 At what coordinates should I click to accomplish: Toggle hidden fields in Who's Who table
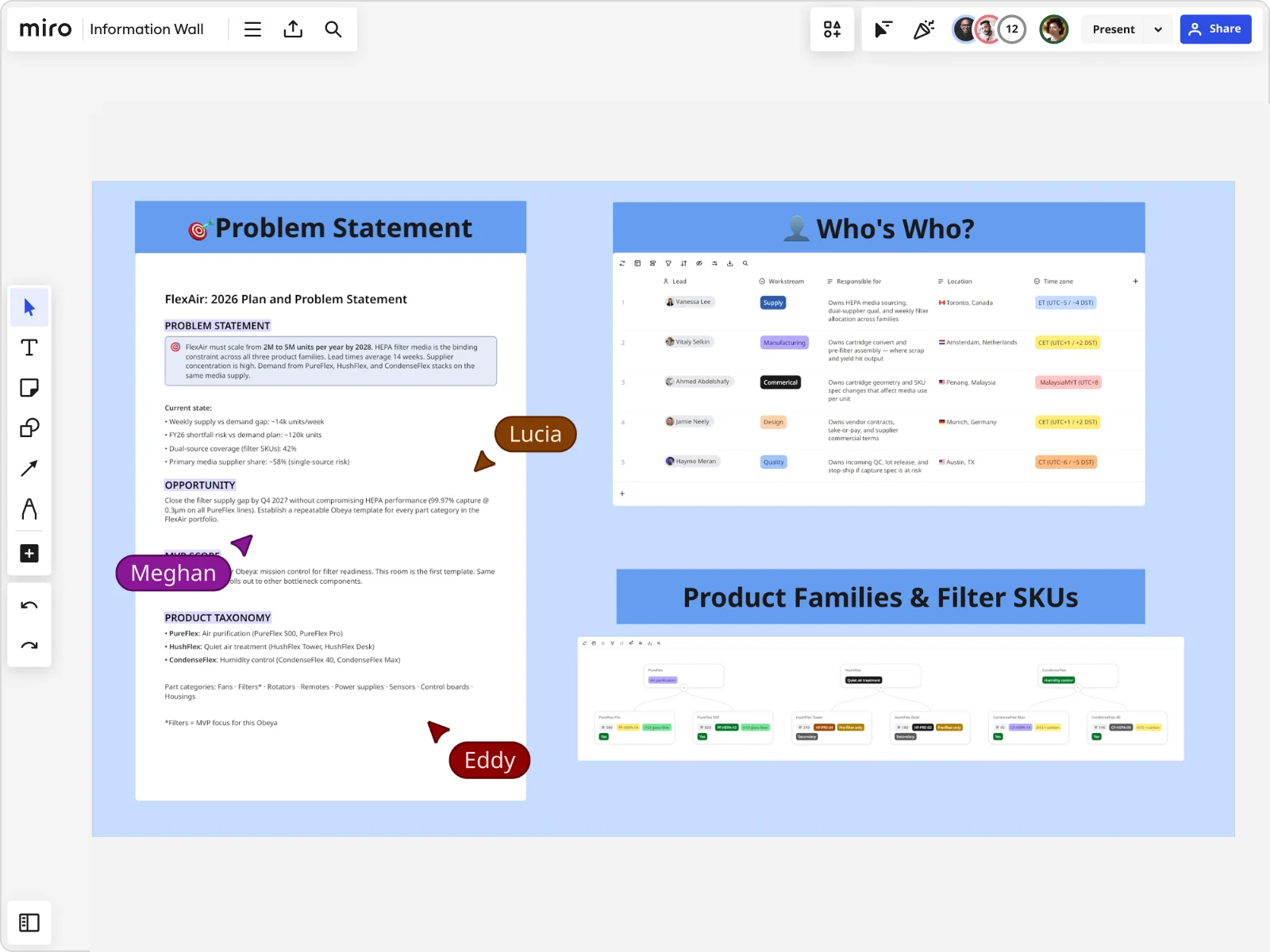[x=699, y=263]
